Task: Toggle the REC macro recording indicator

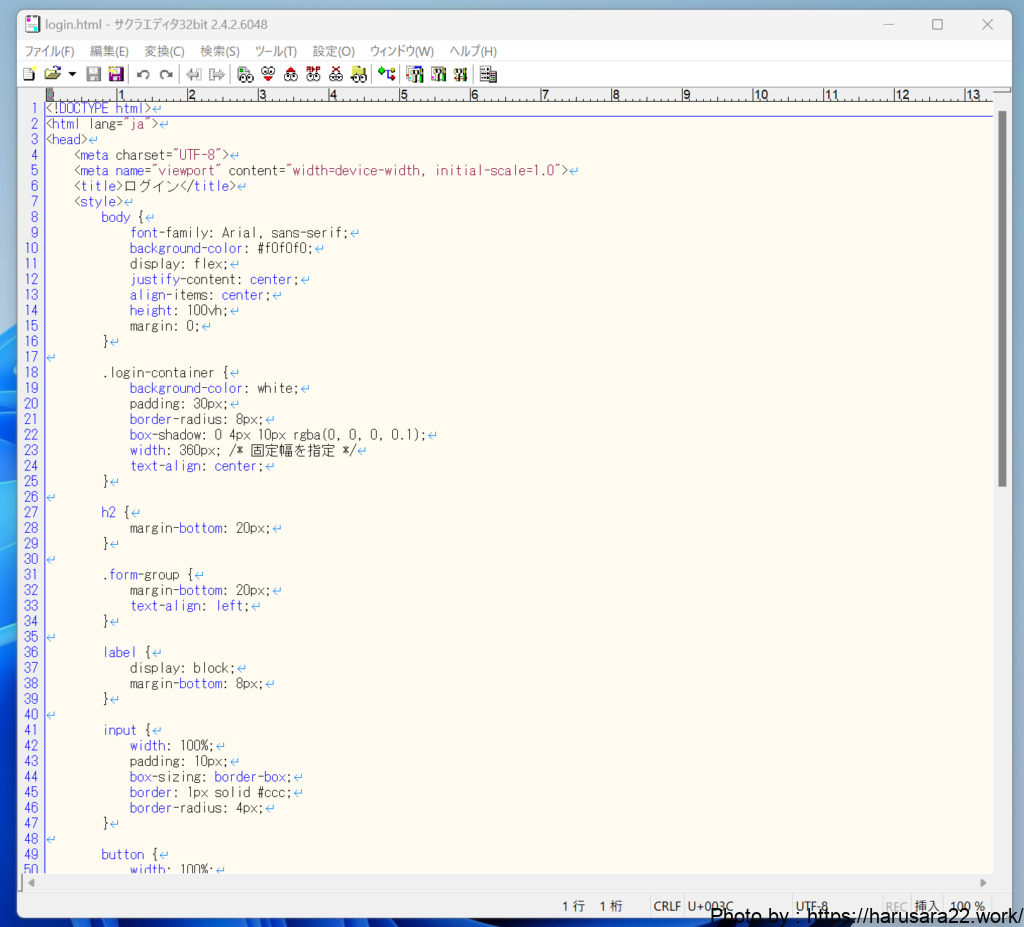Action: tap(896, 906)
